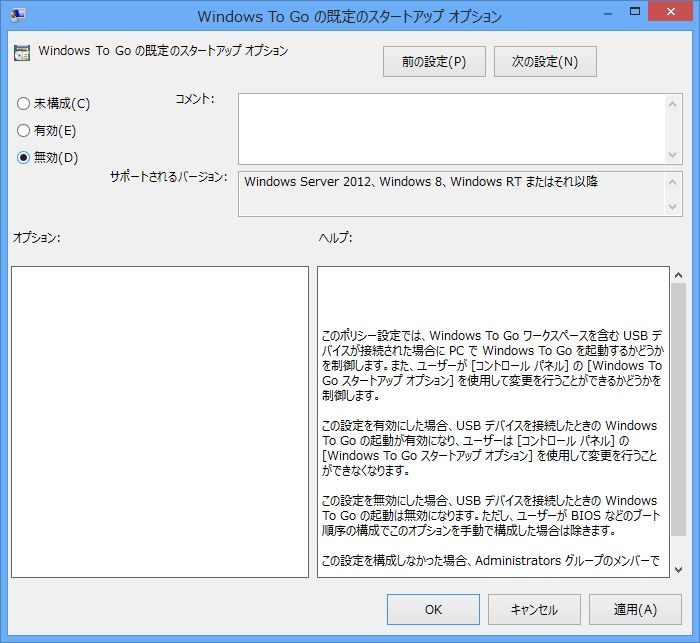Viewport: 700px width, 643px height.
Task: Click the help paragraph starting この設定を有効にした場合
Action: pos(490,448)
